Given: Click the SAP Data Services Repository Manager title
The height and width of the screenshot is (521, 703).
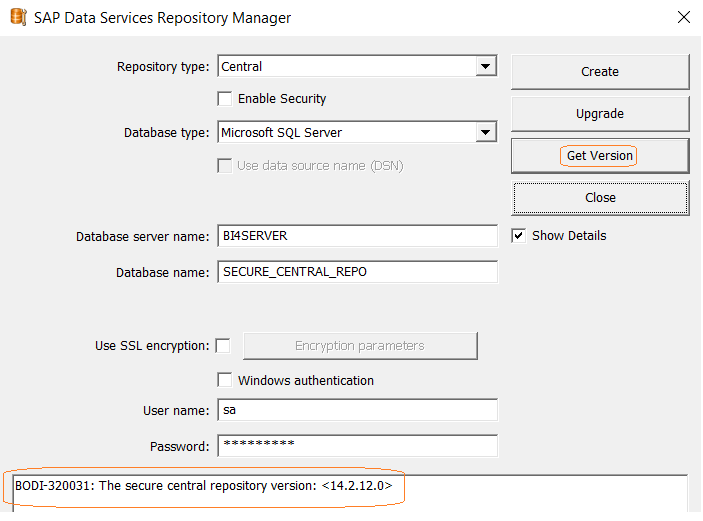Looking at the screenshot, I should click(x=162, y=17).
